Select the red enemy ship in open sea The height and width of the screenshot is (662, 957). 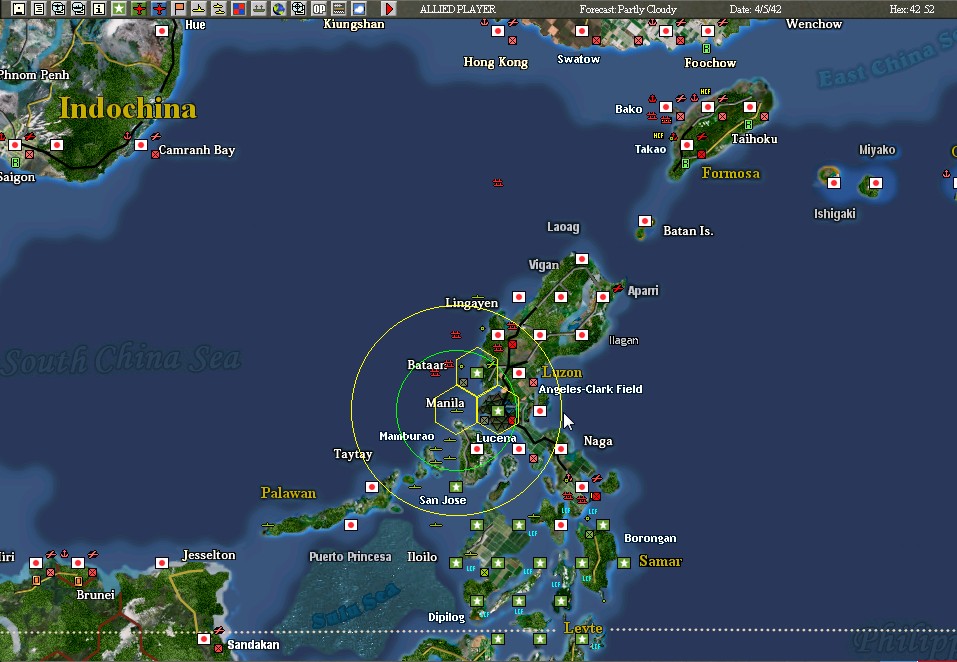pyautogui.click(x=498, y=182)
